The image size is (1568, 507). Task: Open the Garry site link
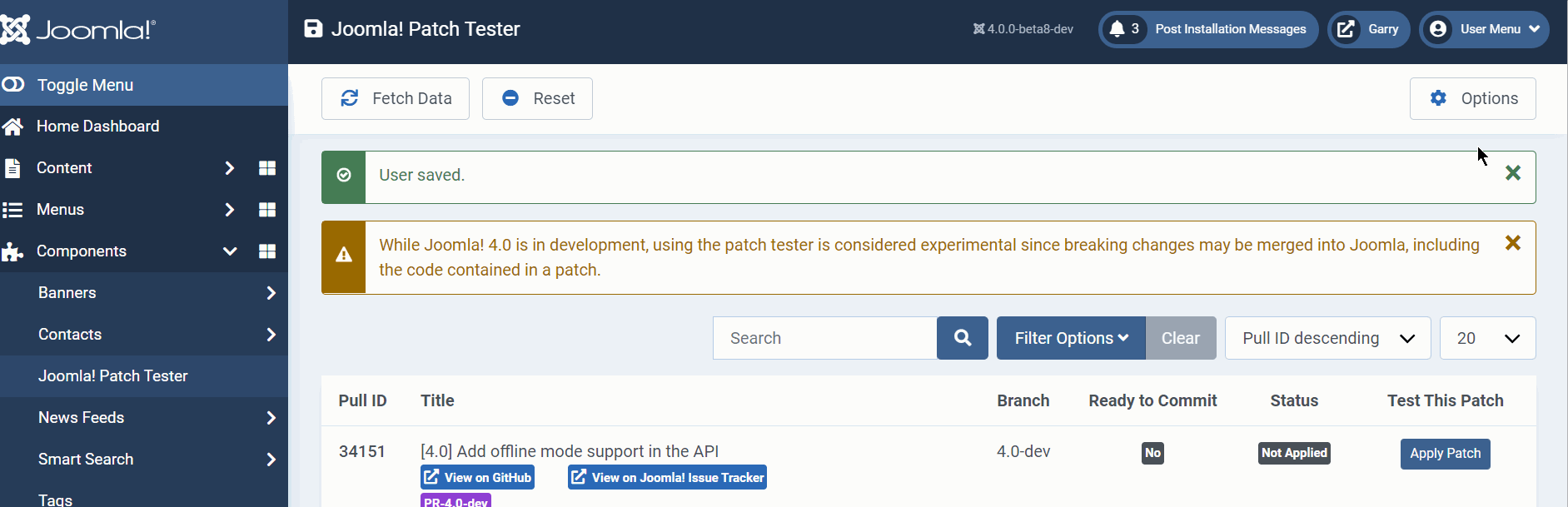1368,29
